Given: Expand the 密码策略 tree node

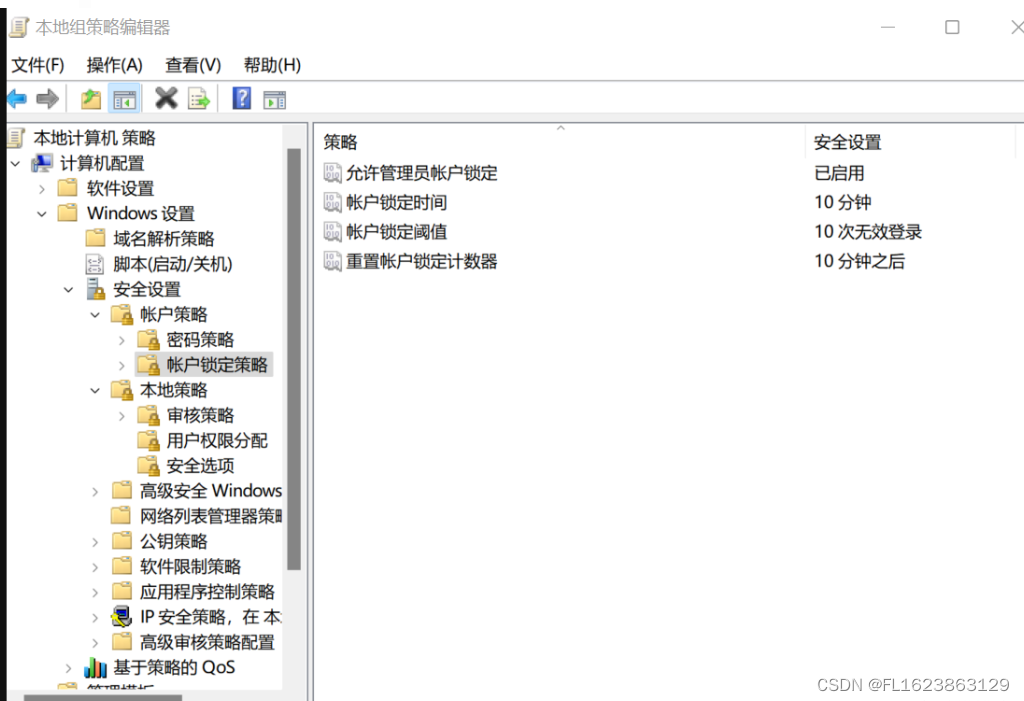Looking at the screenshot, I should (122, 340).
